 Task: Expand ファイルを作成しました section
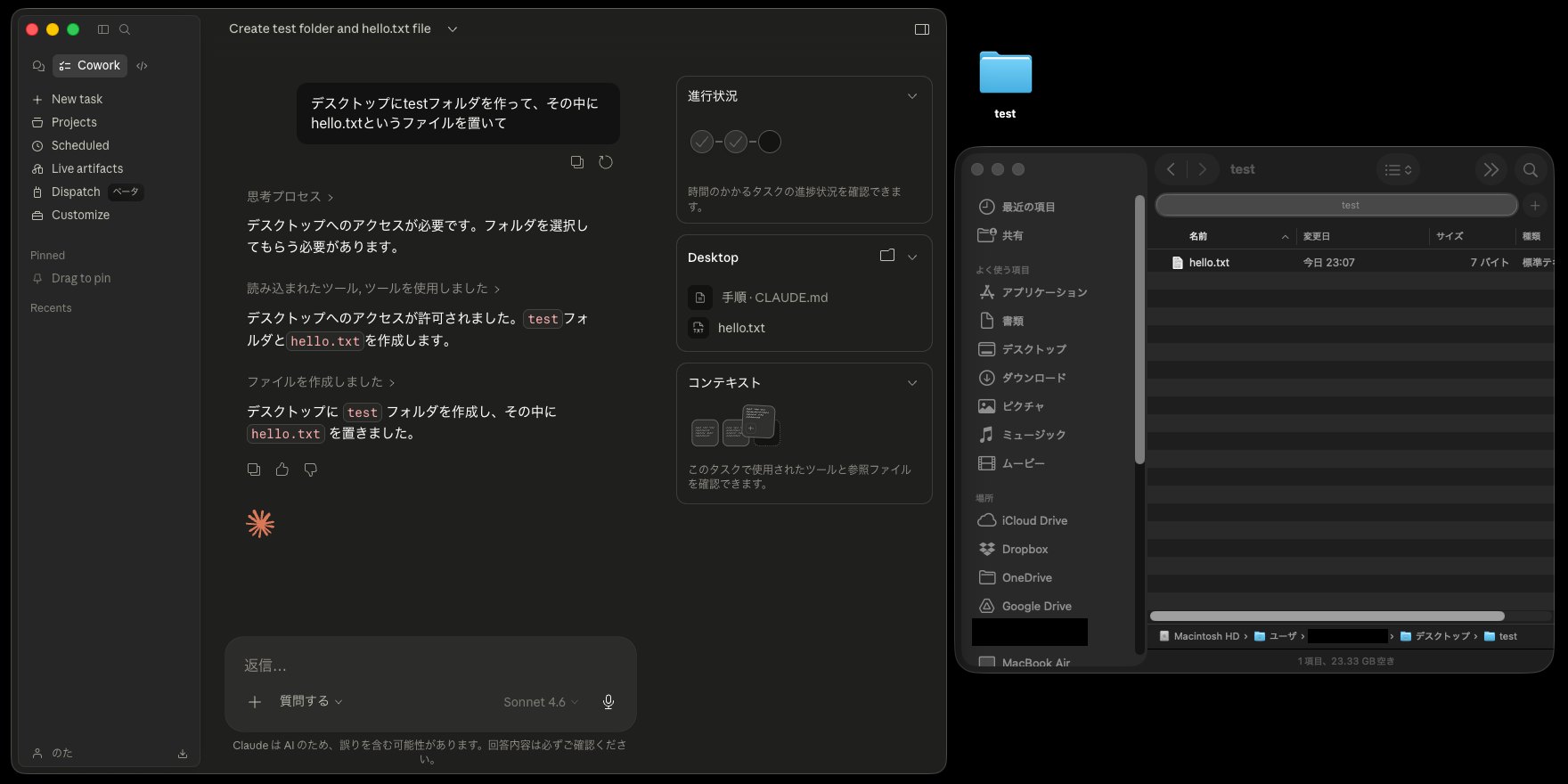[x=321, y=382]
